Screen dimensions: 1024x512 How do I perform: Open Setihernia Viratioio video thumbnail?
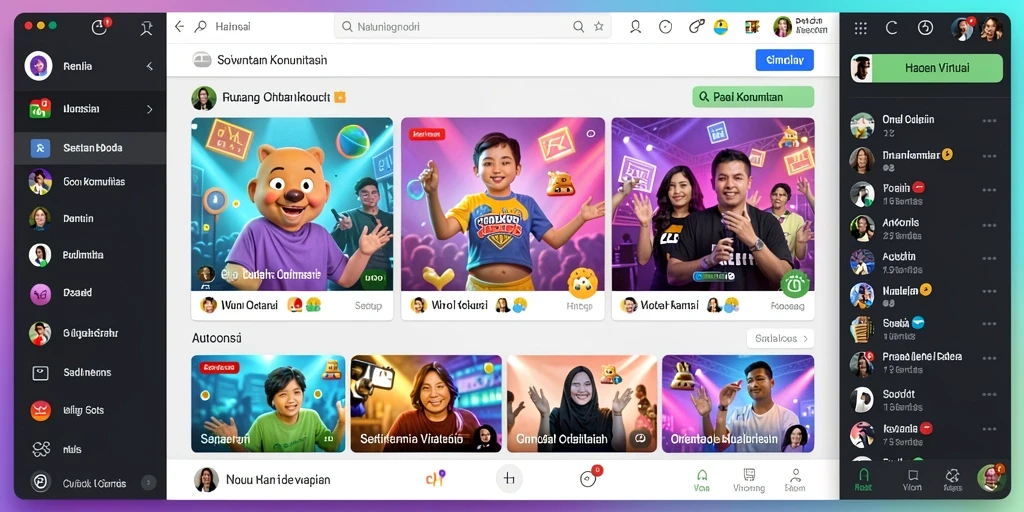point(426,404)
